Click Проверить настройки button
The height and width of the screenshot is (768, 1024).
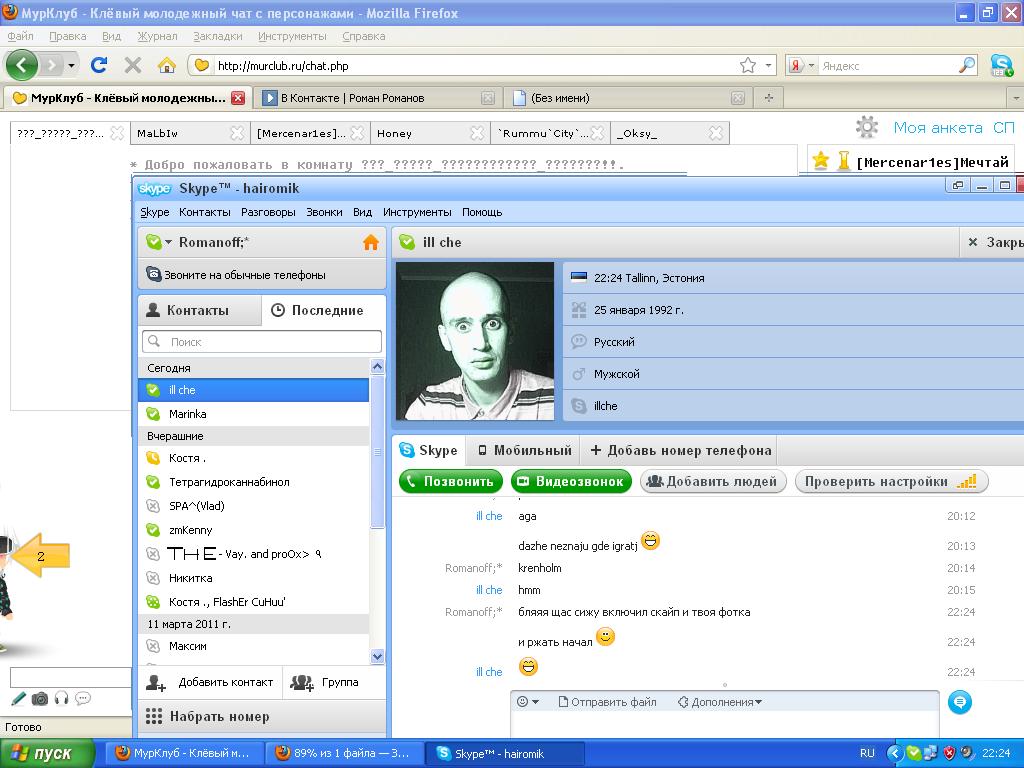tap(891, 481)
